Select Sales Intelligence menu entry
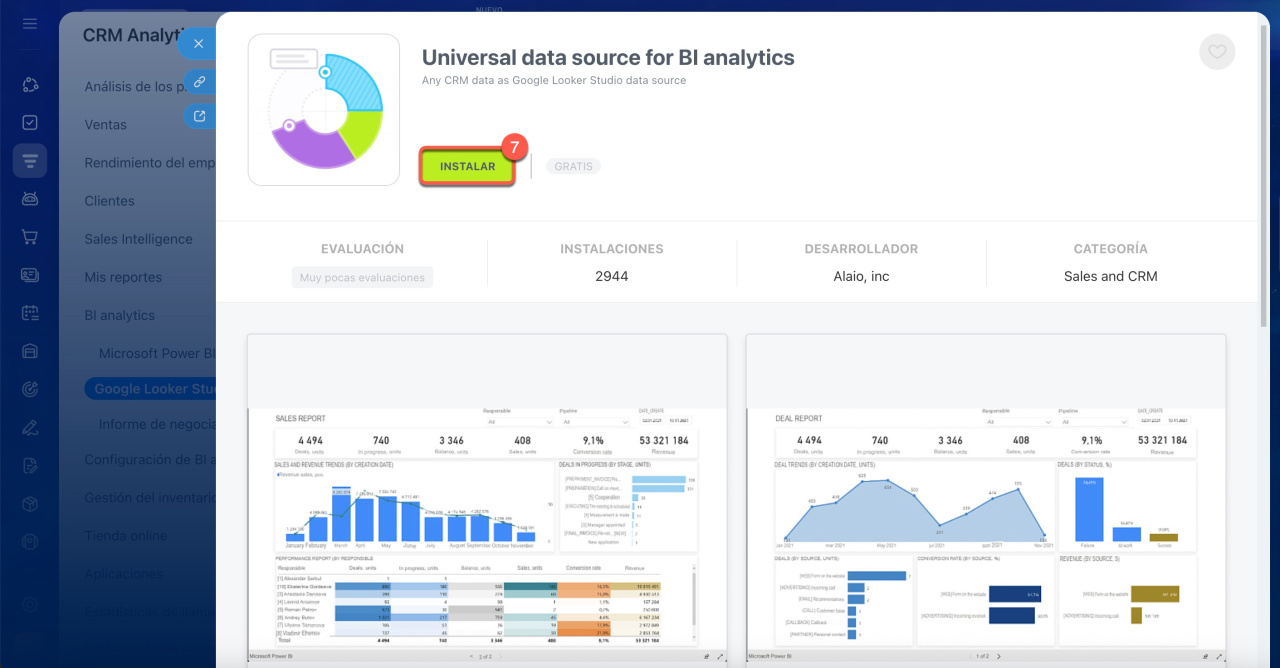 click(x=138, y=239)
